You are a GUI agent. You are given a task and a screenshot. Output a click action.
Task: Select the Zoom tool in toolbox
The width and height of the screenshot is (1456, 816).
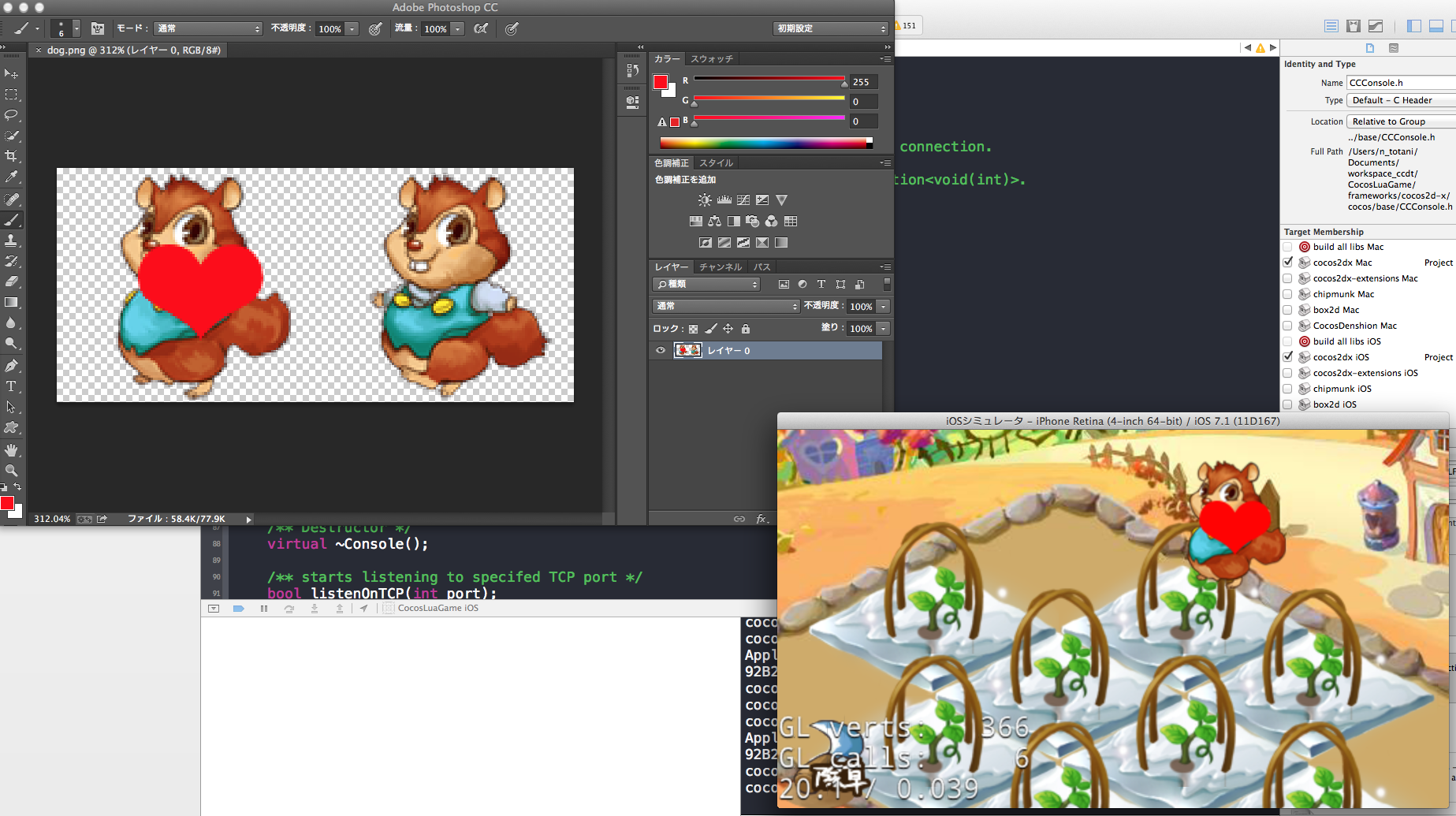11,471
